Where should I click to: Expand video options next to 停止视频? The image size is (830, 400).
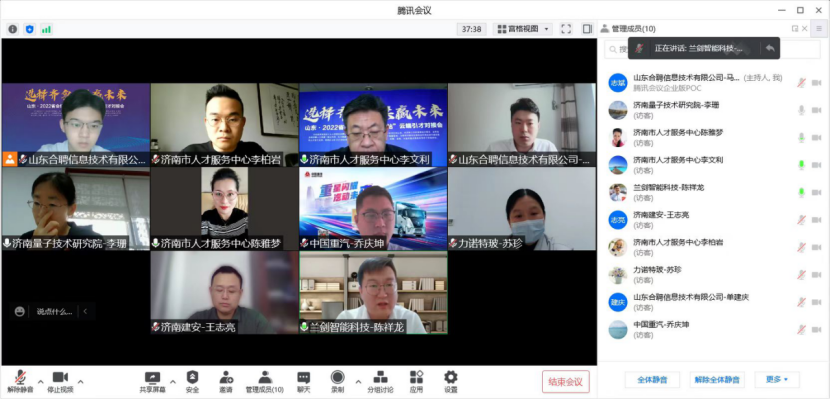[x=80, y=381]
